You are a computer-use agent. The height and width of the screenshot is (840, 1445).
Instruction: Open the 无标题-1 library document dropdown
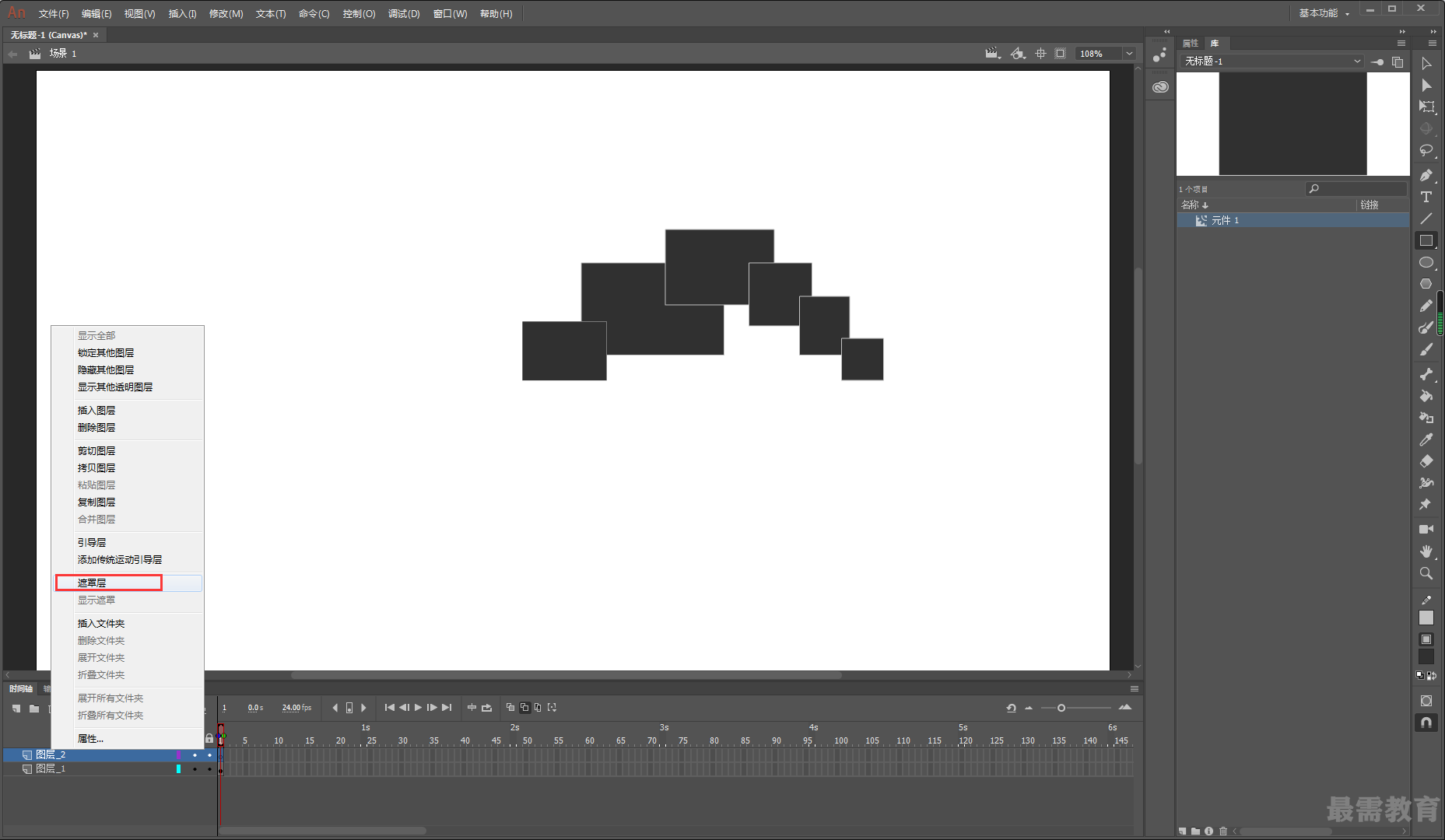[1271, 61]
